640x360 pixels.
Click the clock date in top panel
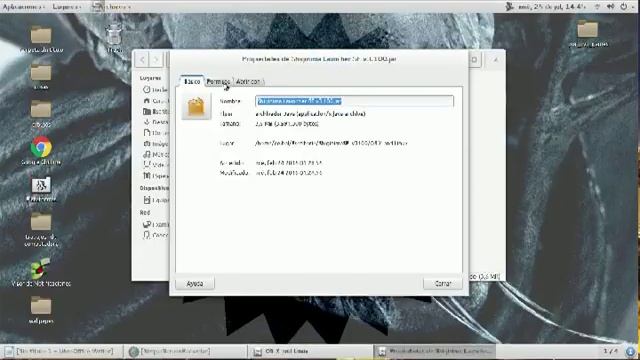[x=552, y=7]
